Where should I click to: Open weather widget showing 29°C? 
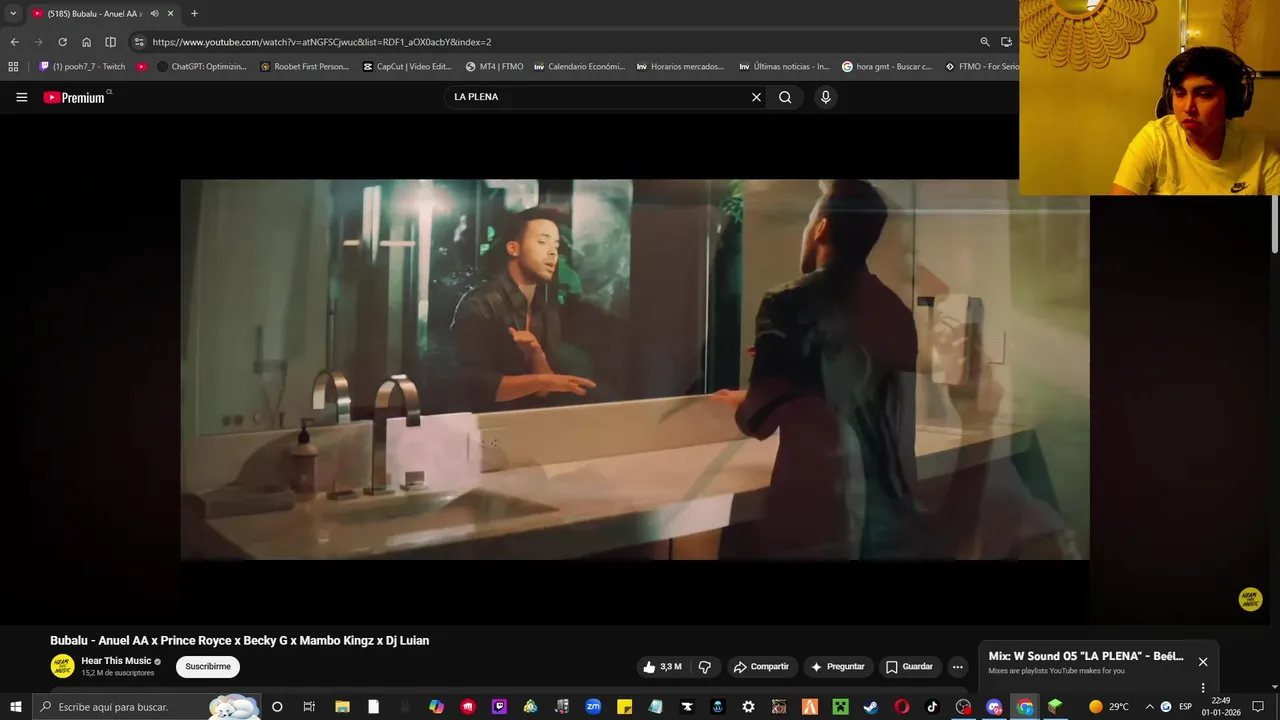click(1108, 707)
